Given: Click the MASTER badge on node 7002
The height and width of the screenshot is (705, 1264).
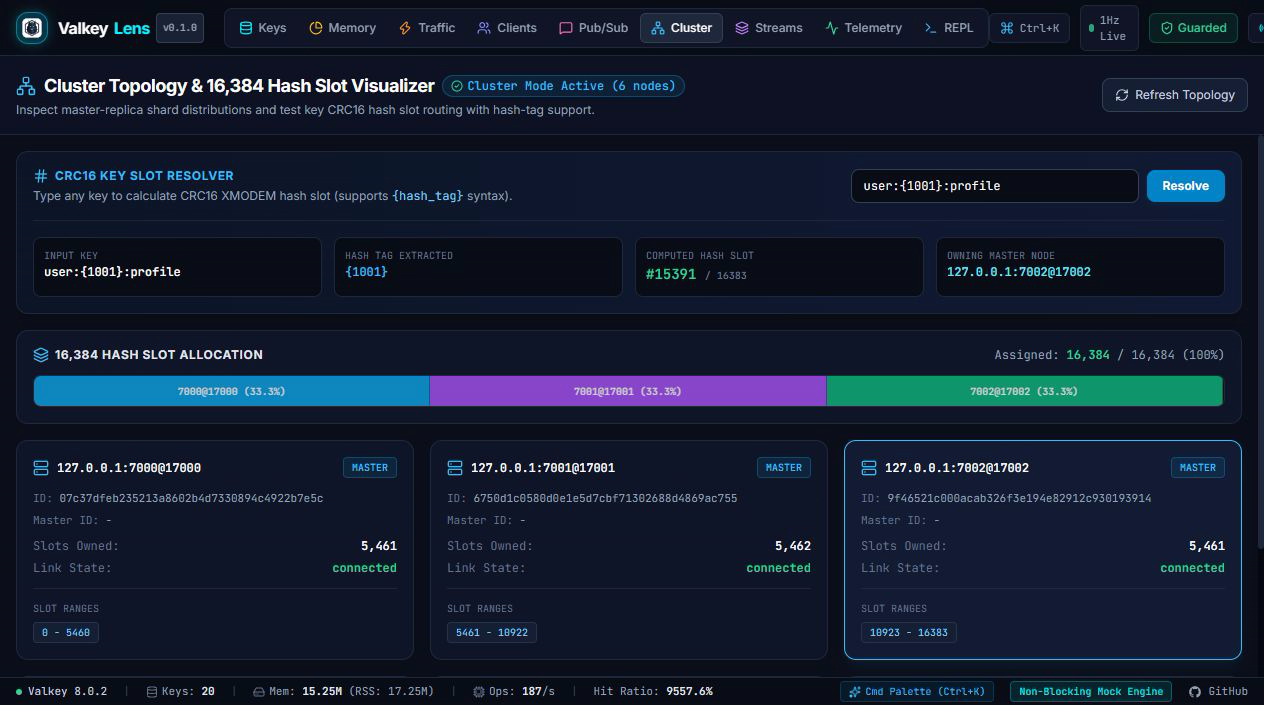Looking at the screenshot, I should [1198, 467].
